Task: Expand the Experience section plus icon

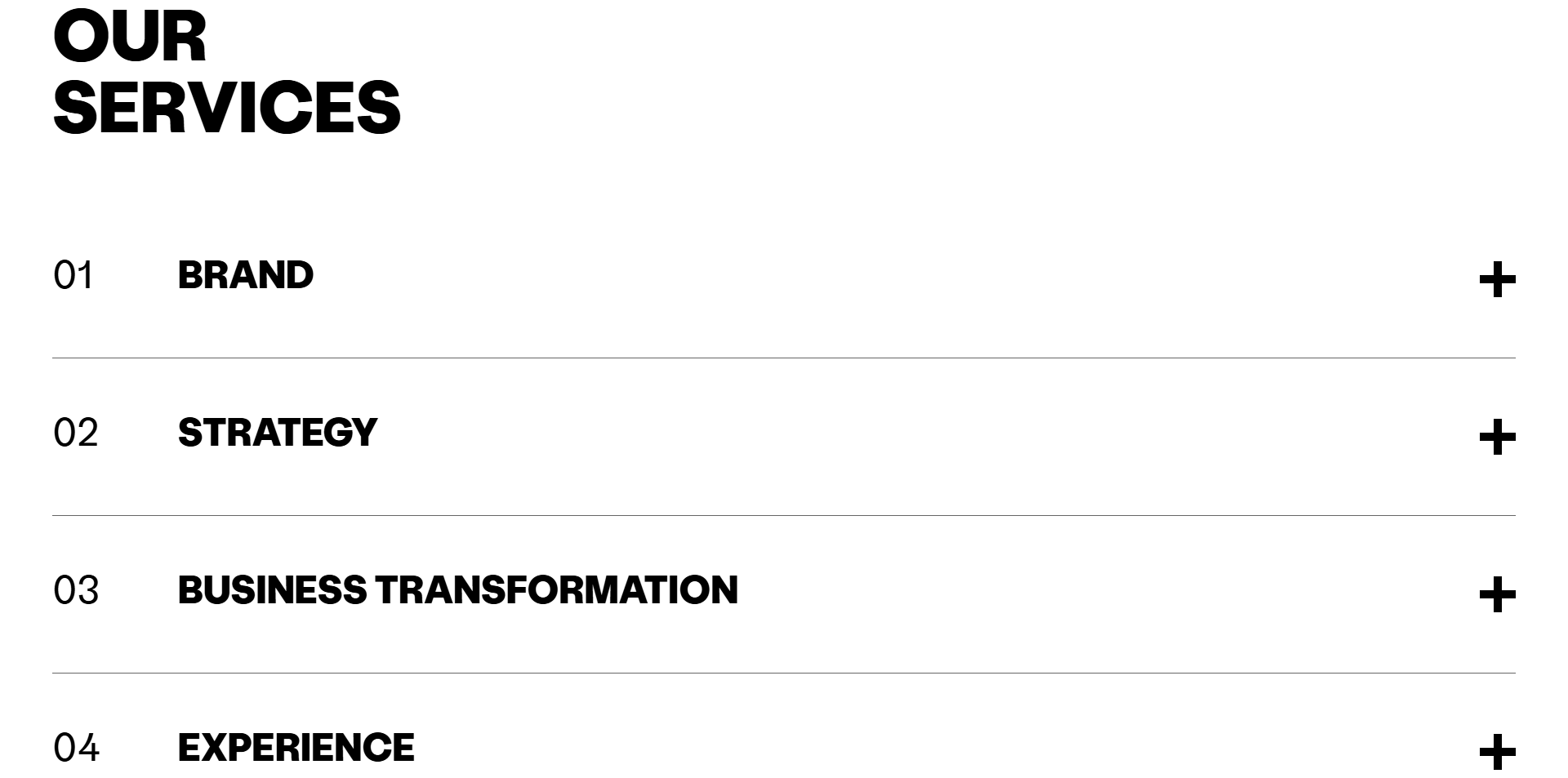Action: pos(1497,753)
